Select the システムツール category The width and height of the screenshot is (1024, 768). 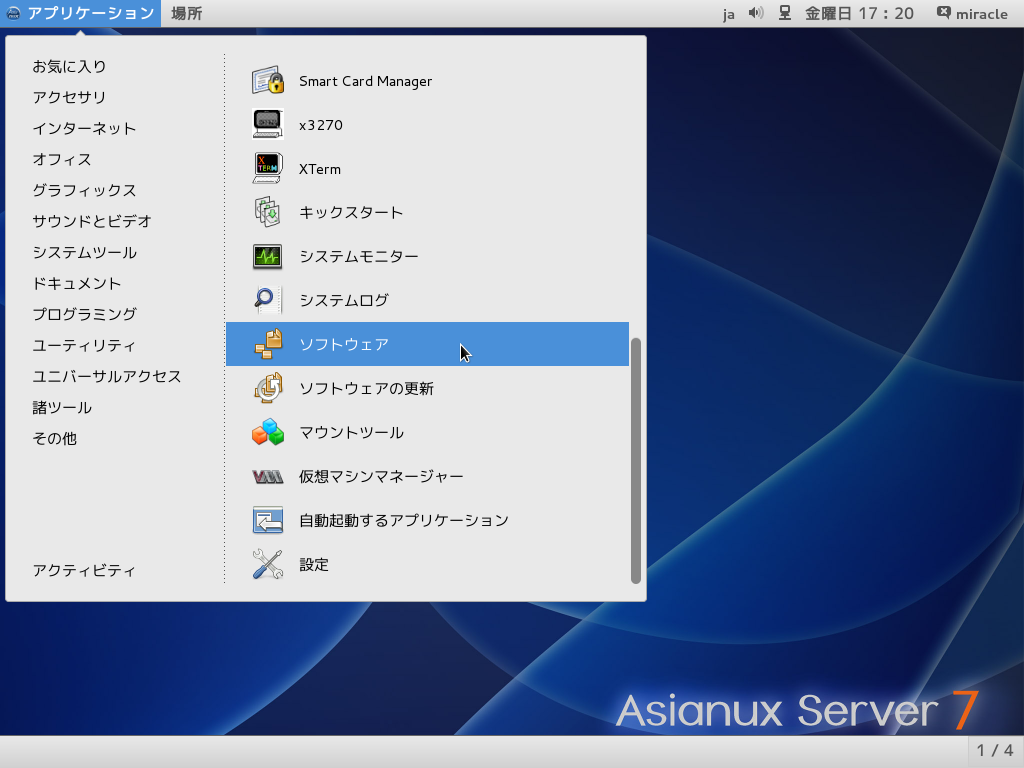click(x=85, y=252)
